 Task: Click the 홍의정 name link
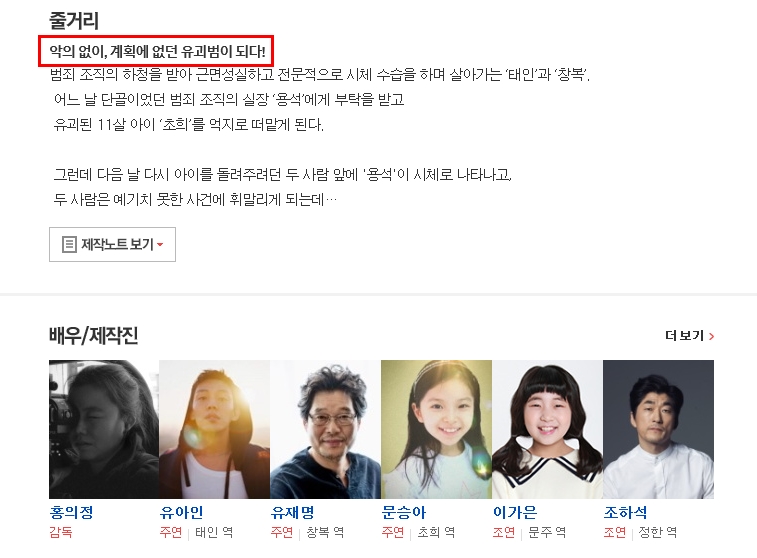(71, 512)
